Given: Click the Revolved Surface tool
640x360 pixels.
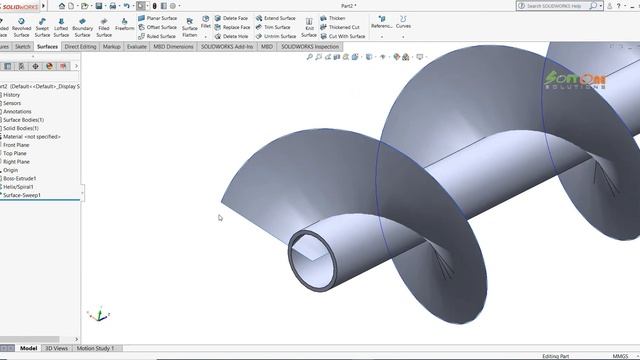Looking at the screenshot, I should point(21,27).
